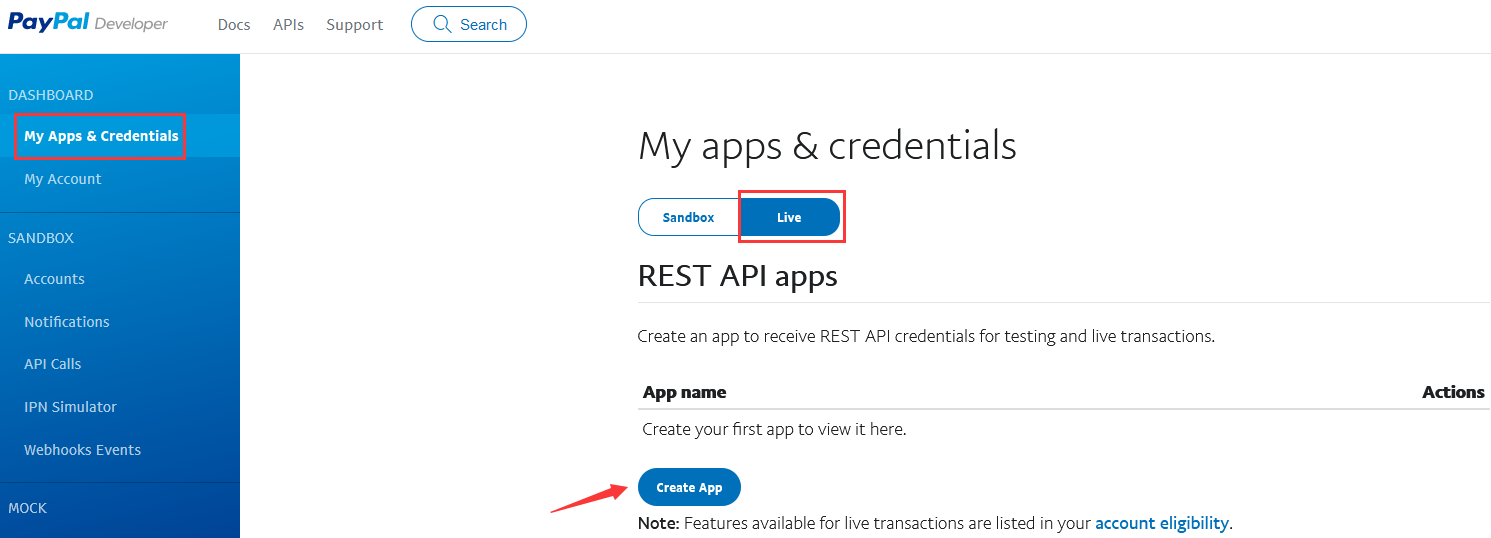Open the IPN Simulator
This screenshot has height=538, width=1491.
70,407
